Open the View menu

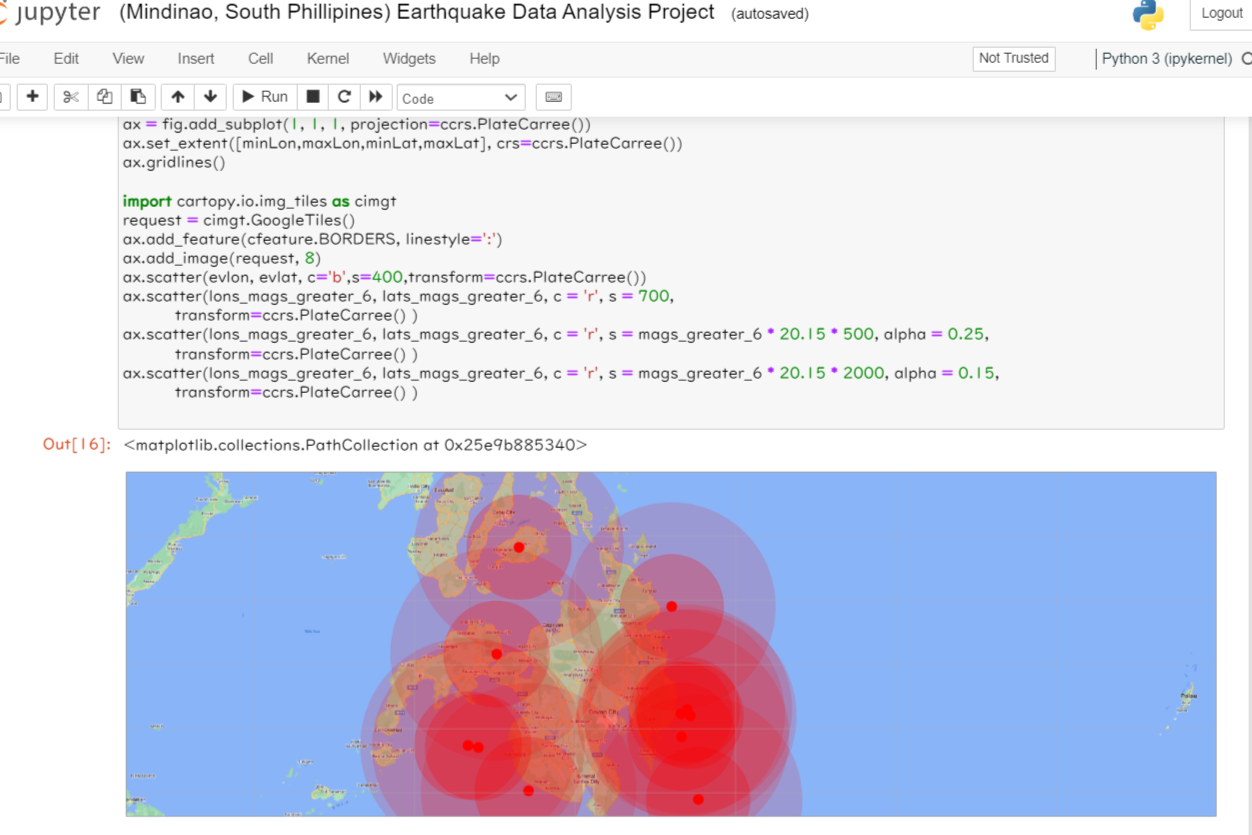pos(128,58)
